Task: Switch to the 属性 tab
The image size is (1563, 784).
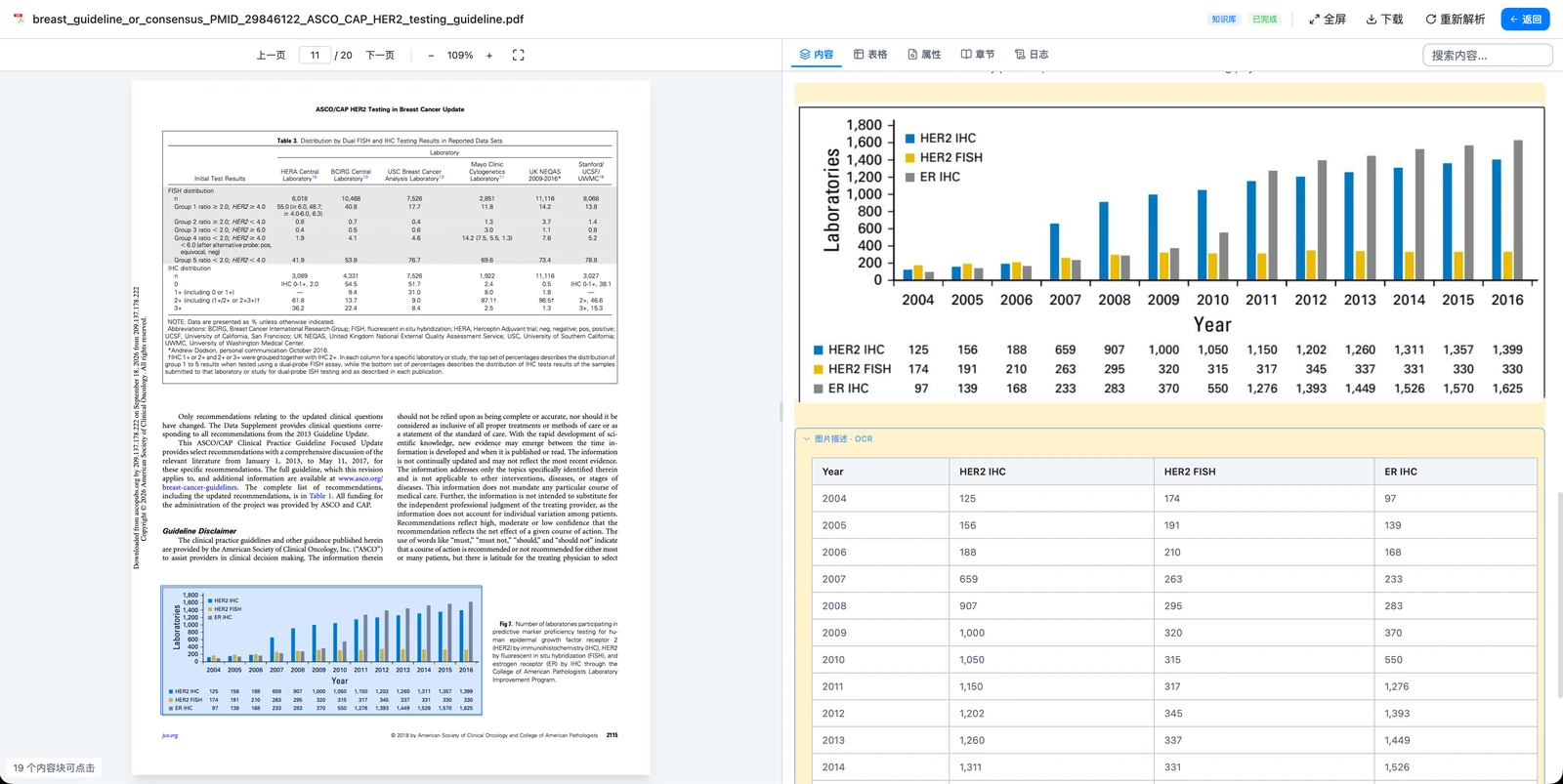Action: 924,55
